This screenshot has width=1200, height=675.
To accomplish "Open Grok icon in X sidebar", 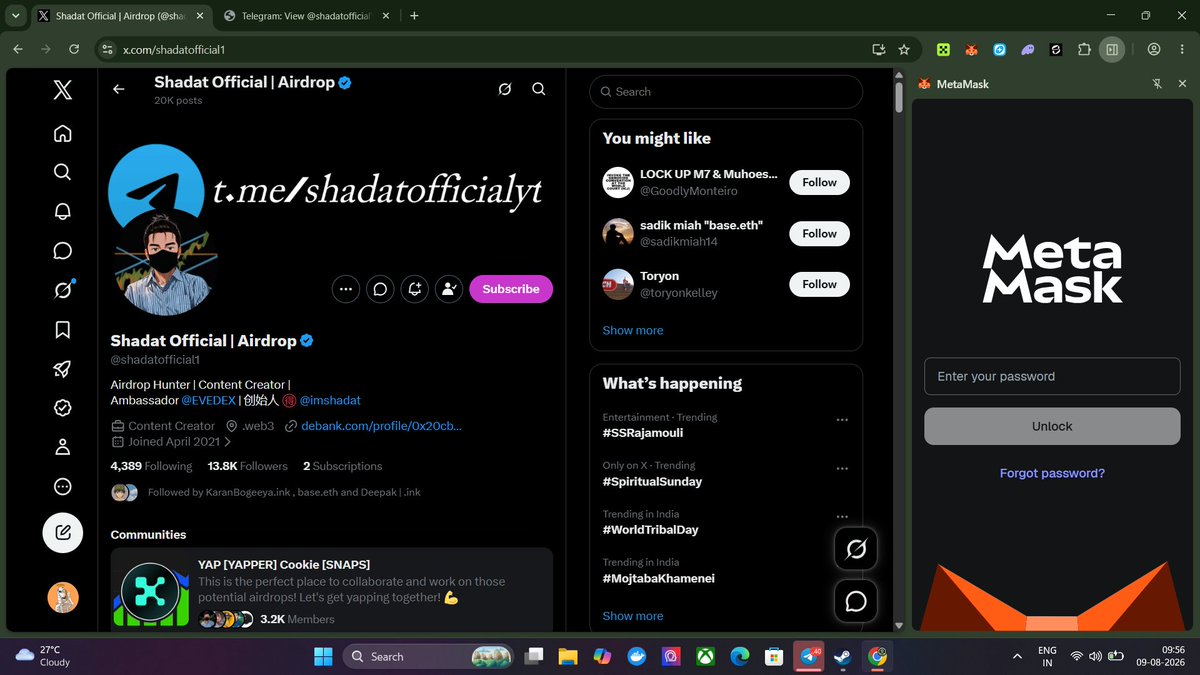I will (62, 290).
